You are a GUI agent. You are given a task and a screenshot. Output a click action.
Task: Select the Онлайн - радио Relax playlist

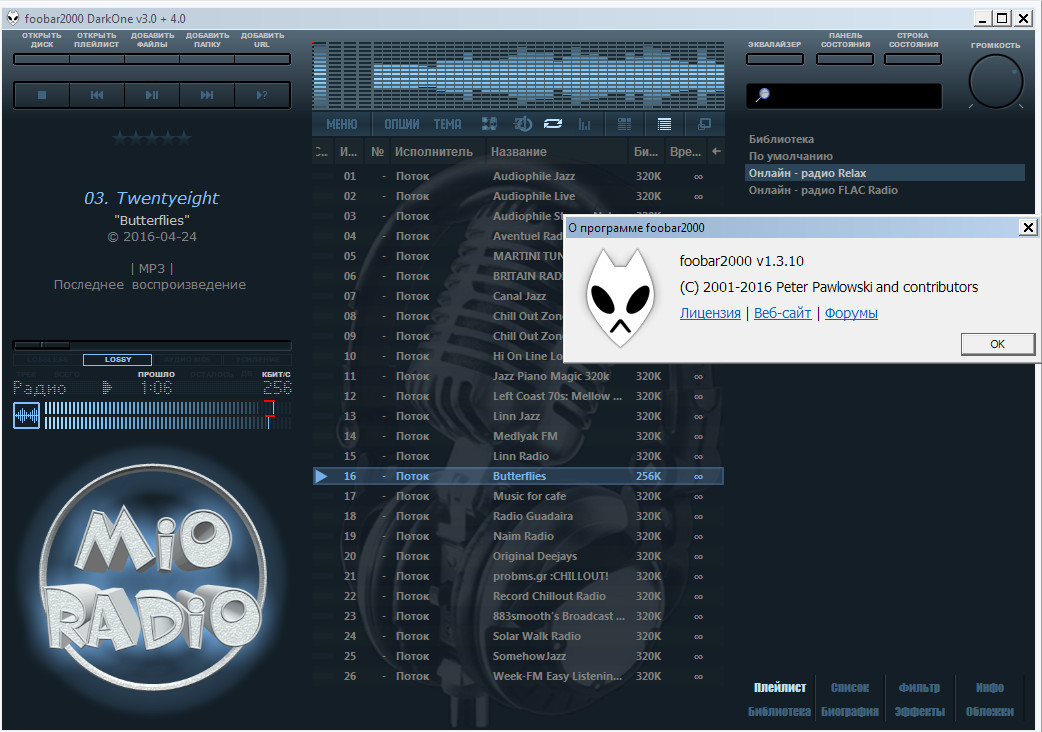point(885,173)
